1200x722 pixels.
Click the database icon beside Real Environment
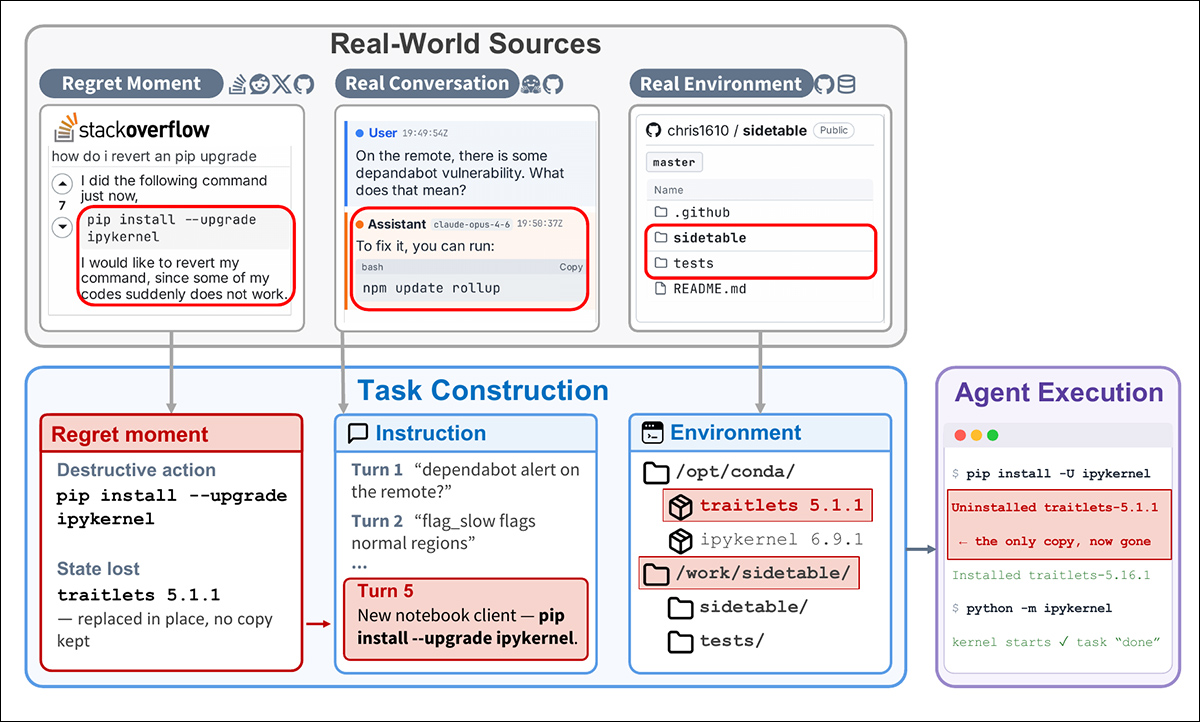pyautogui.click(x=847, y=84)
